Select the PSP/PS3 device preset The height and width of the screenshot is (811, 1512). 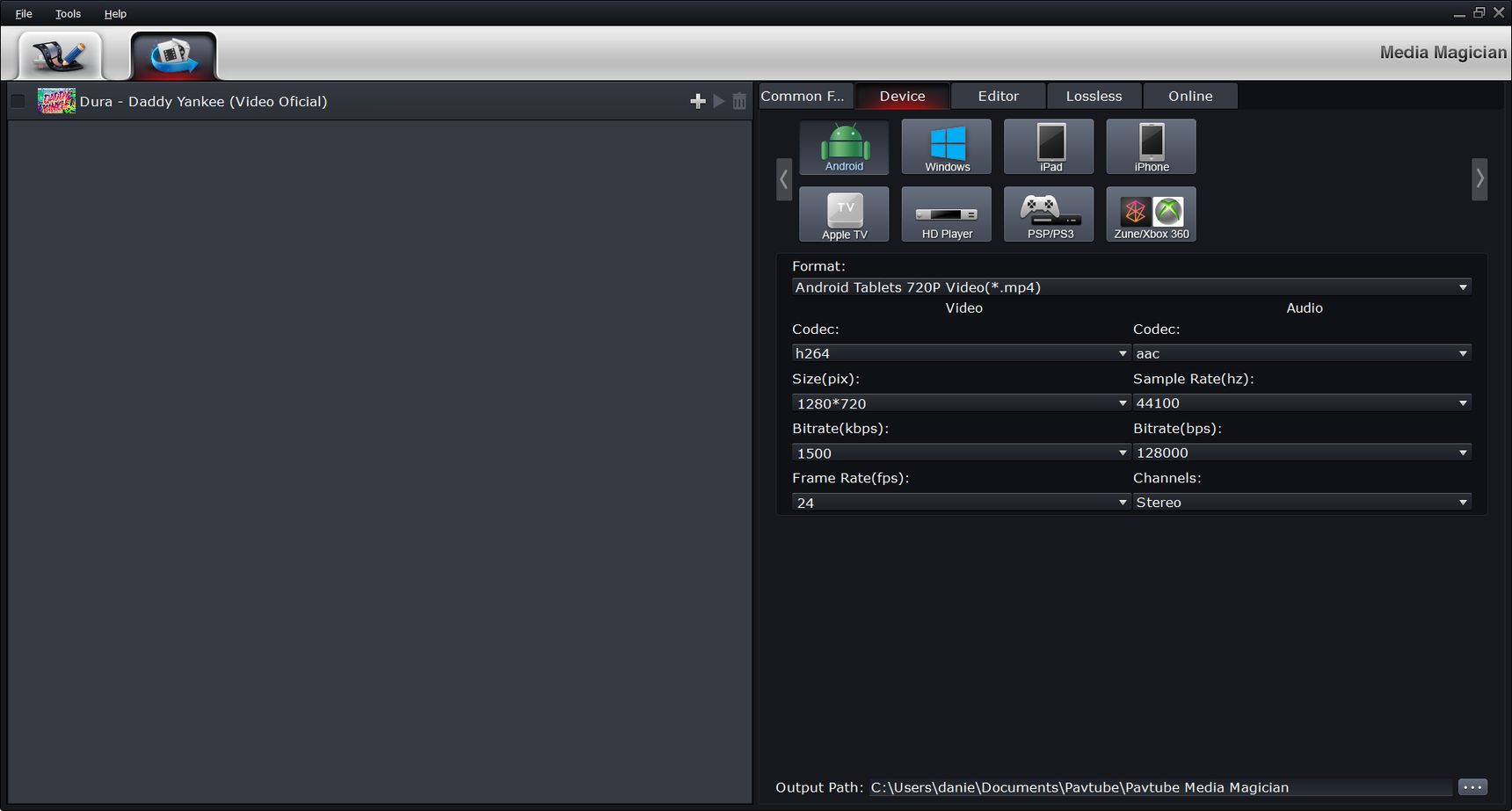pyautogui.click(x=1050, y=214)
